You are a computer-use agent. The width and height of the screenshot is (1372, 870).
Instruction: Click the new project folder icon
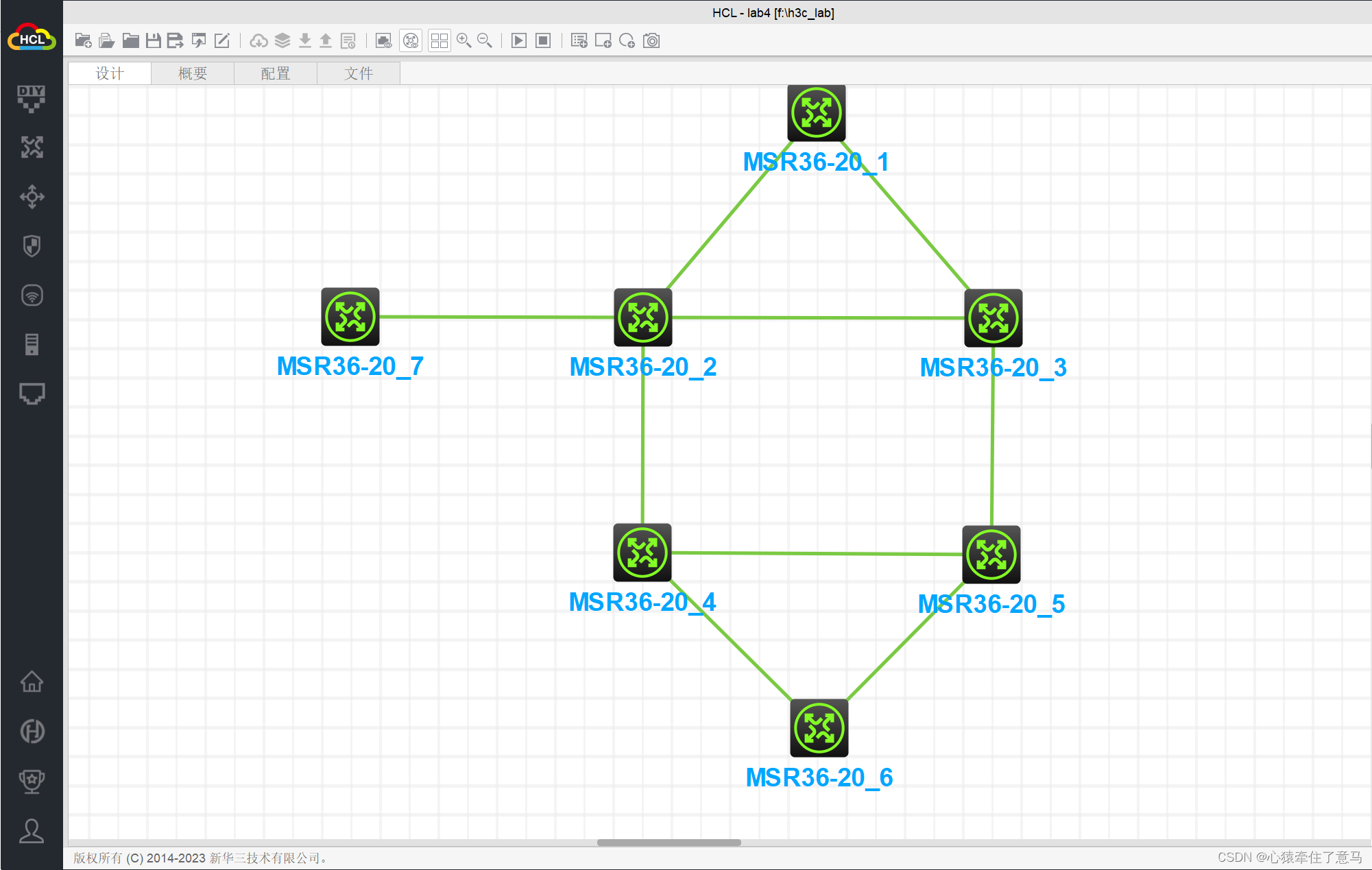[x=83, y=40]
